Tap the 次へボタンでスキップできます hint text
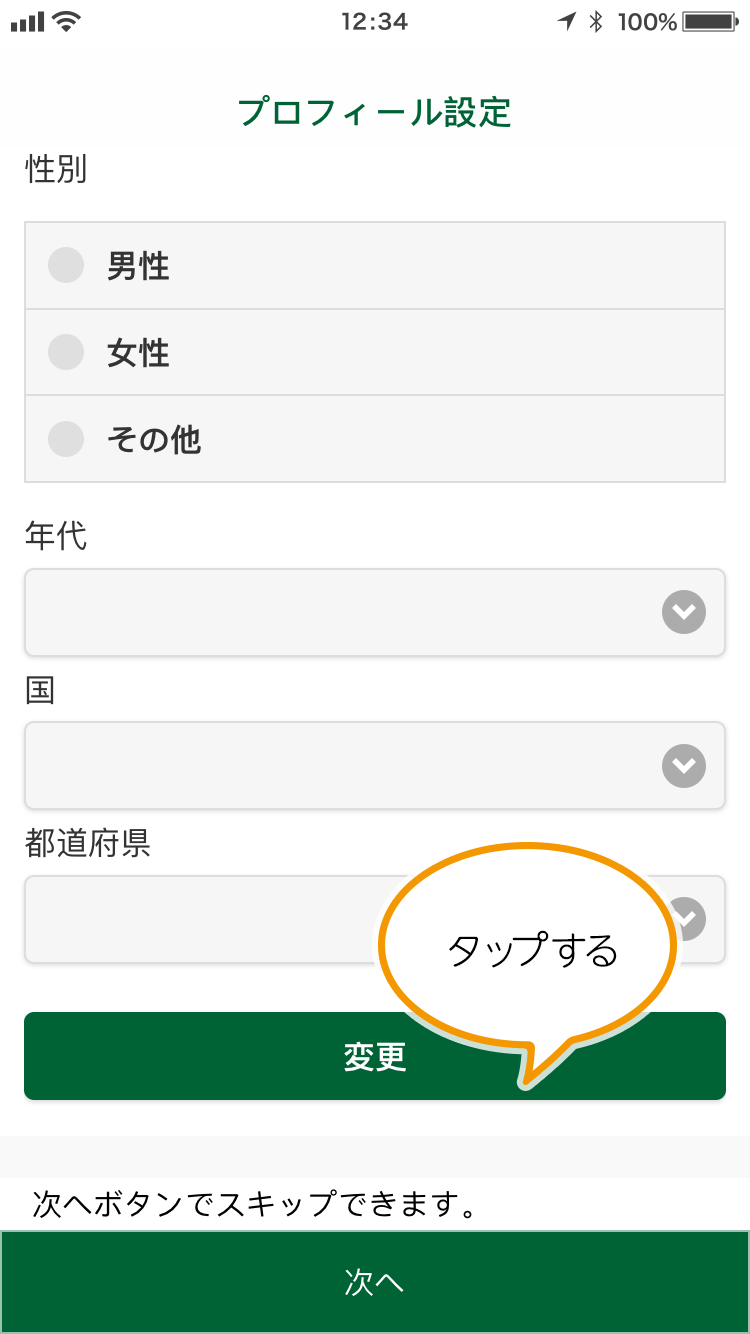Image resolution: width=750 pixels, height=1334 pixels. click(254, 1204)
